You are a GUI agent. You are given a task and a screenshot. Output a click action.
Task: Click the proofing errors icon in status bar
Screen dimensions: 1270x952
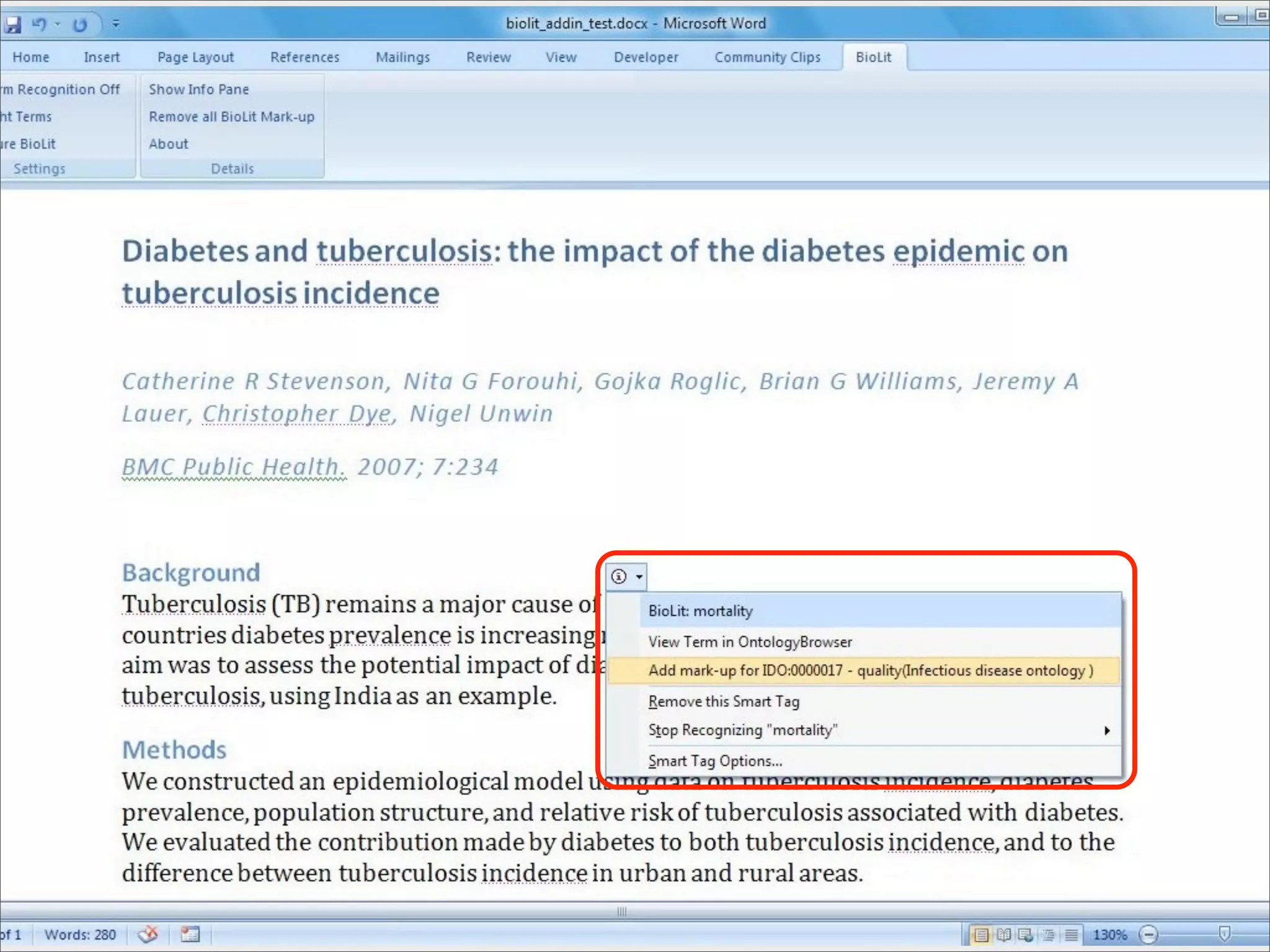(148, 934)
